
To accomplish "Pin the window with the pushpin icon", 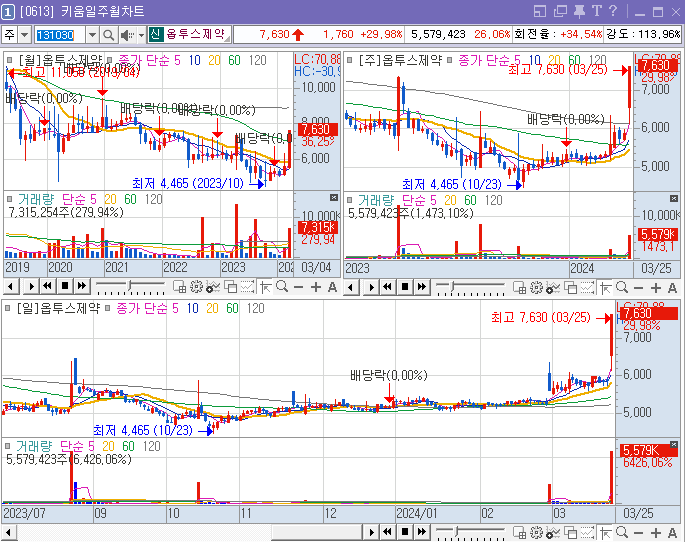I will pyautogui.click(x=579, y=11).
